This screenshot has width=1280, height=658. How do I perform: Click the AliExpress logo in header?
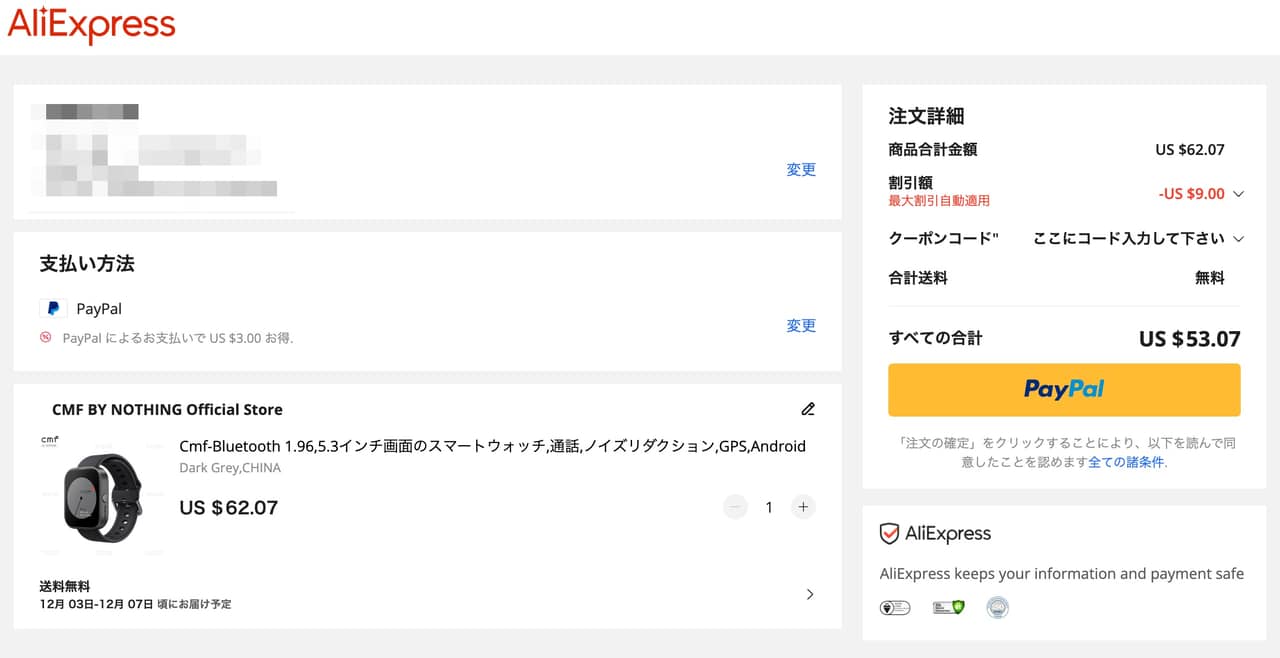click(x=92, y=25)
